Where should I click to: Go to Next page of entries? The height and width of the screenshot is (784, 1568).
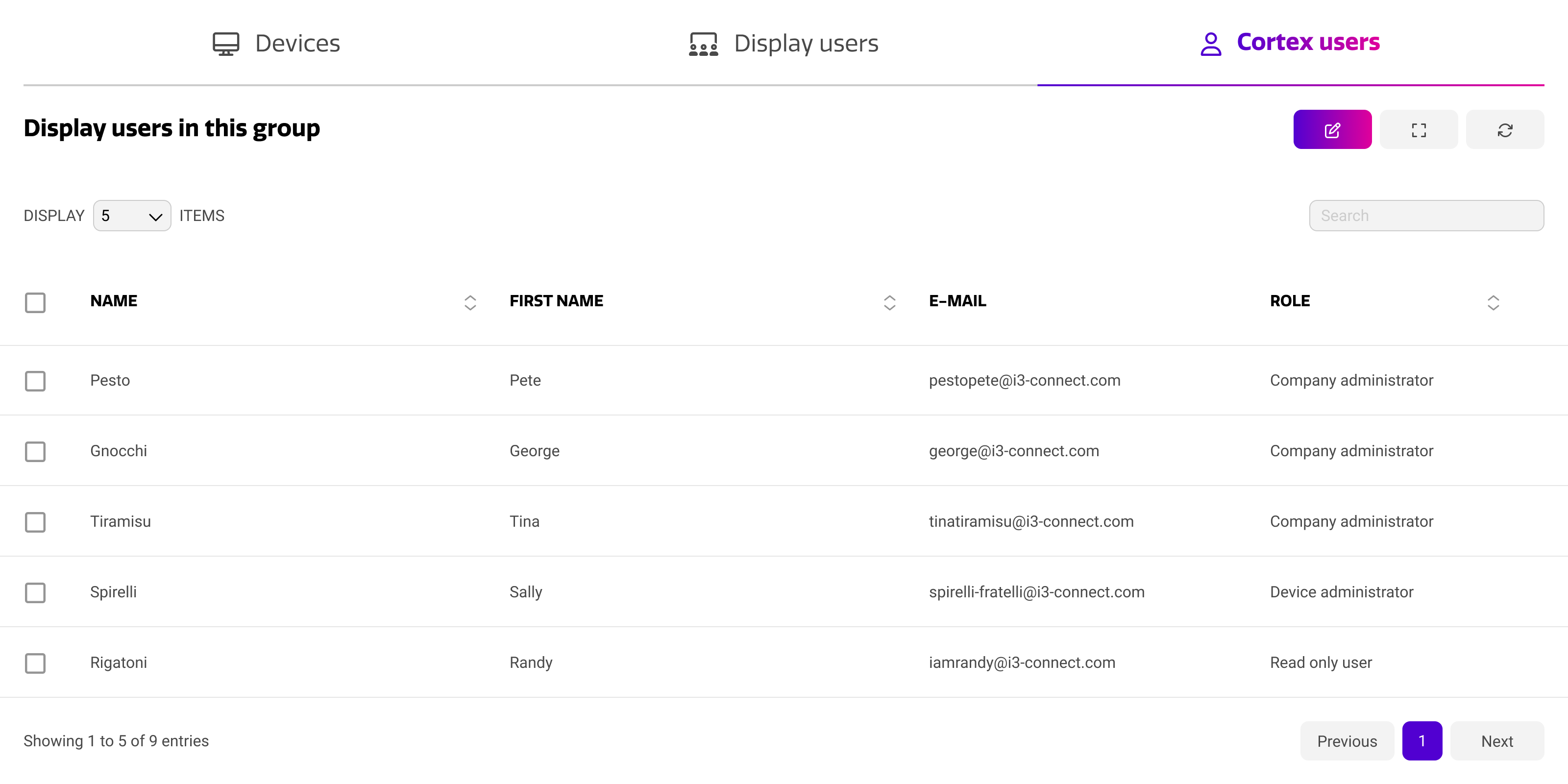pyautogui.click(x=1497, y=741)
